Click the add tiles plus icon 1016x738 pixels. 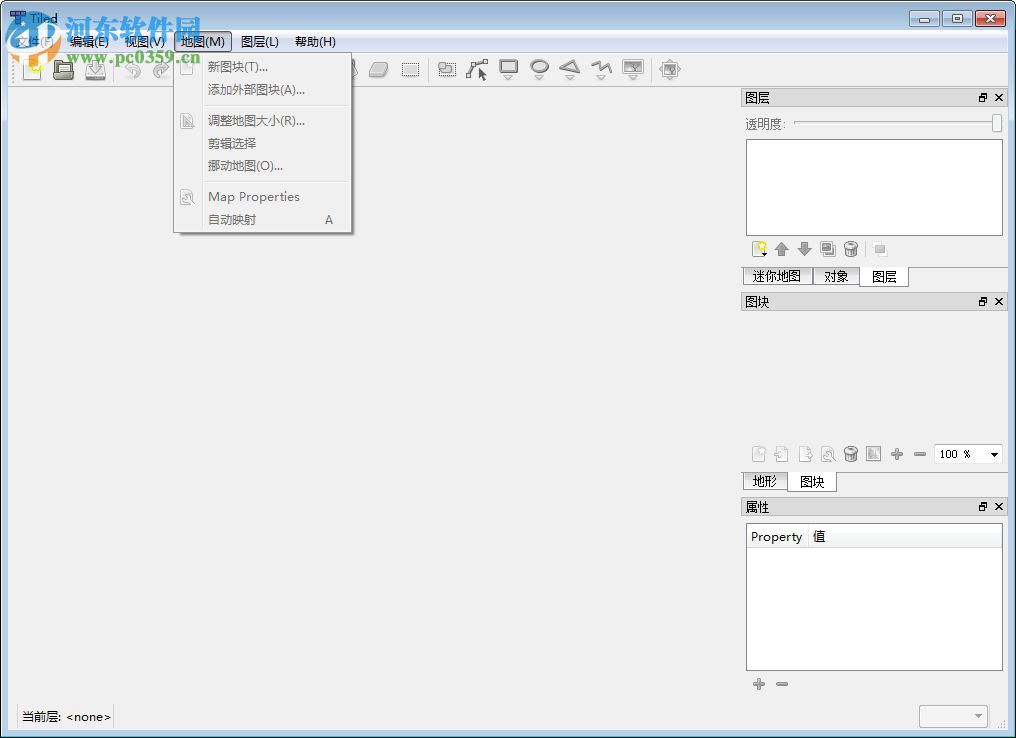[897, 454]
